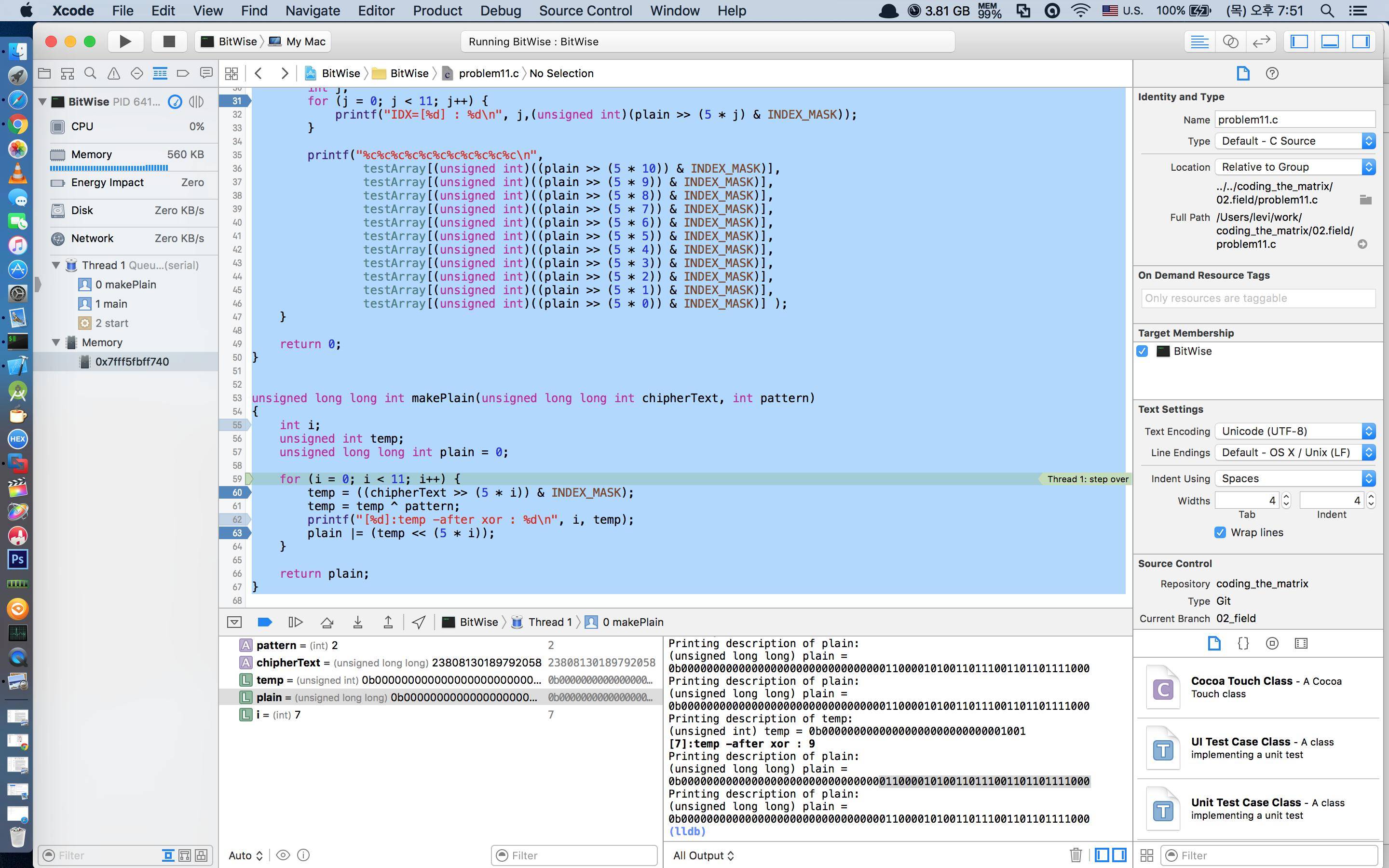Image resolution: width=1389 pixels, height=868 pixels.
Task: Uncheck the Wrap lines checkbox
Action: [1220, 533]
